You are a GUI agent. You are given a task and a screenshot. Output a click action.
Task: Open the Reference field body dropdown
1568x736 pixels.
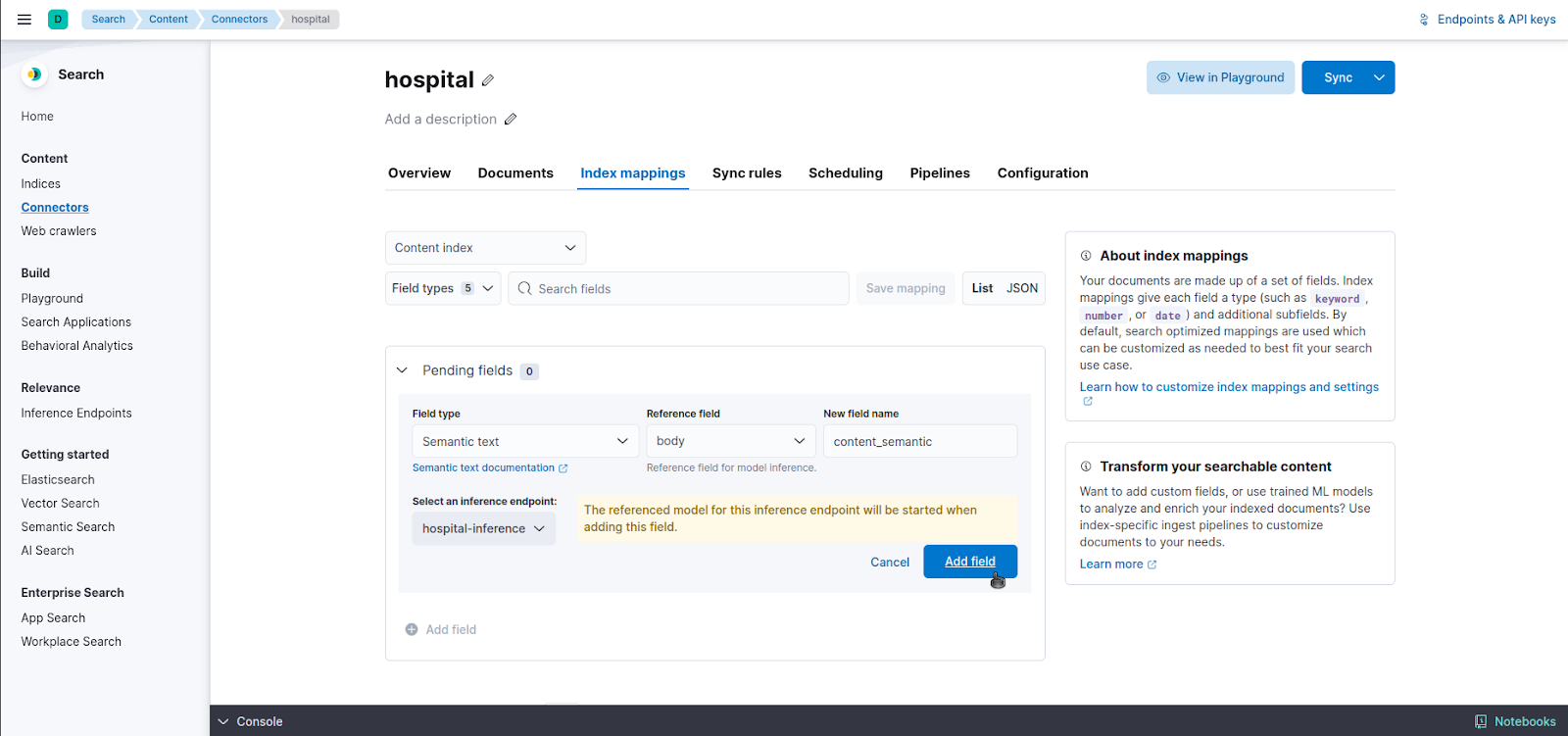731,441
